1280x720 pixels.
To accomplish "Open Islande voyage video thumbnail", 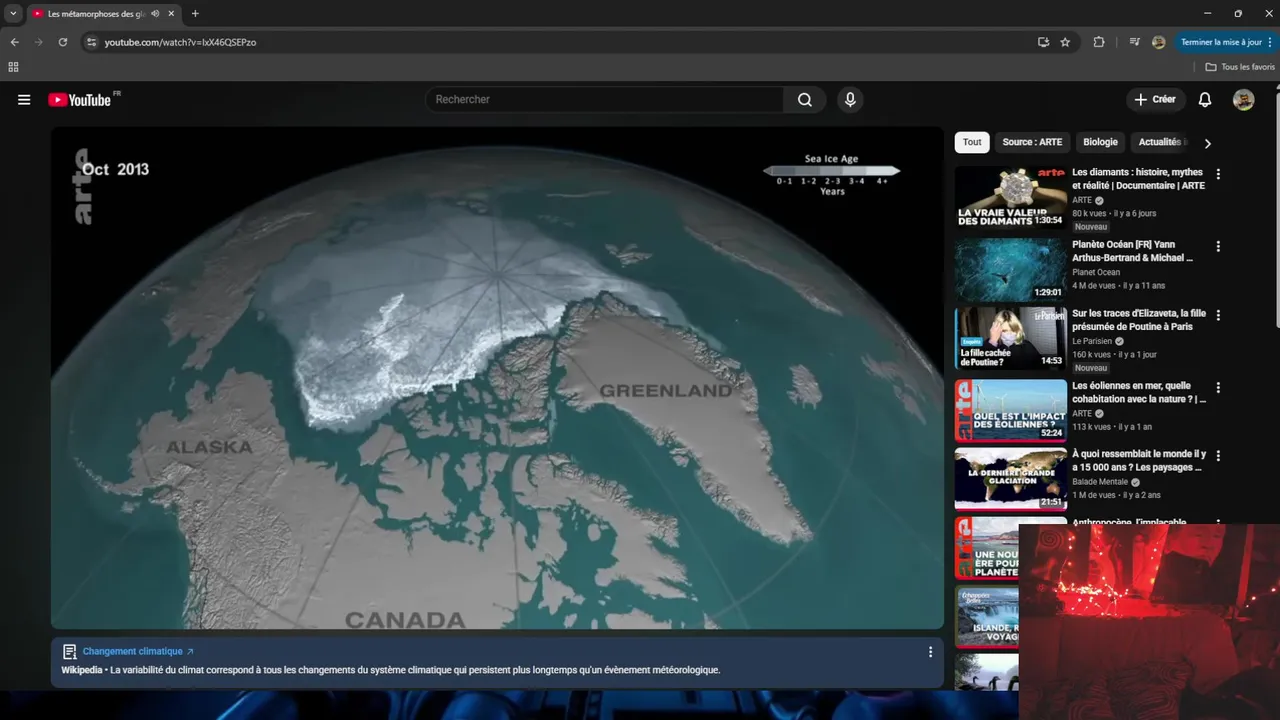I will (987, 618).
